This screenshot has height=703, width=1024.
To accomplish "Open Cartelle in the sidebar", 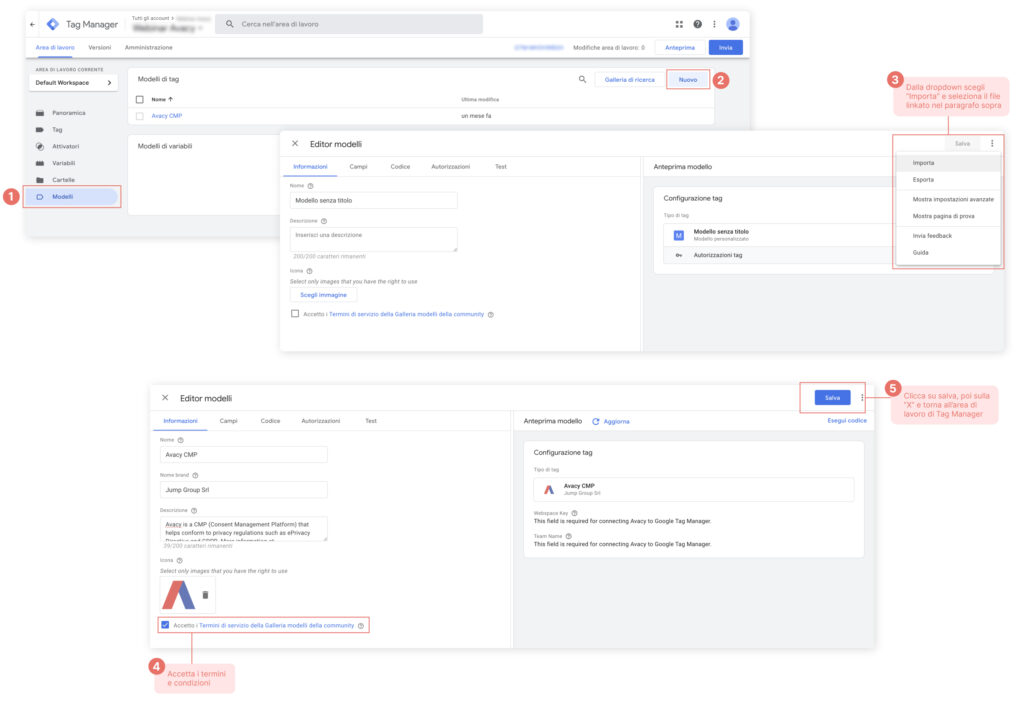I will tap(63, 180).
